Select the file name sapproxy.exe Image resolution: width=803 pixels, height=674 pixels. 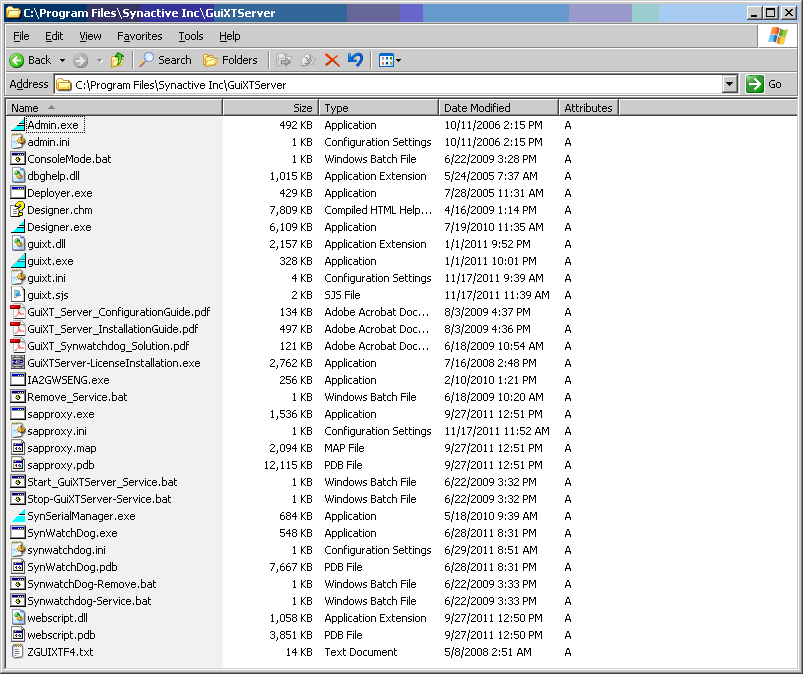pos(61,414)
